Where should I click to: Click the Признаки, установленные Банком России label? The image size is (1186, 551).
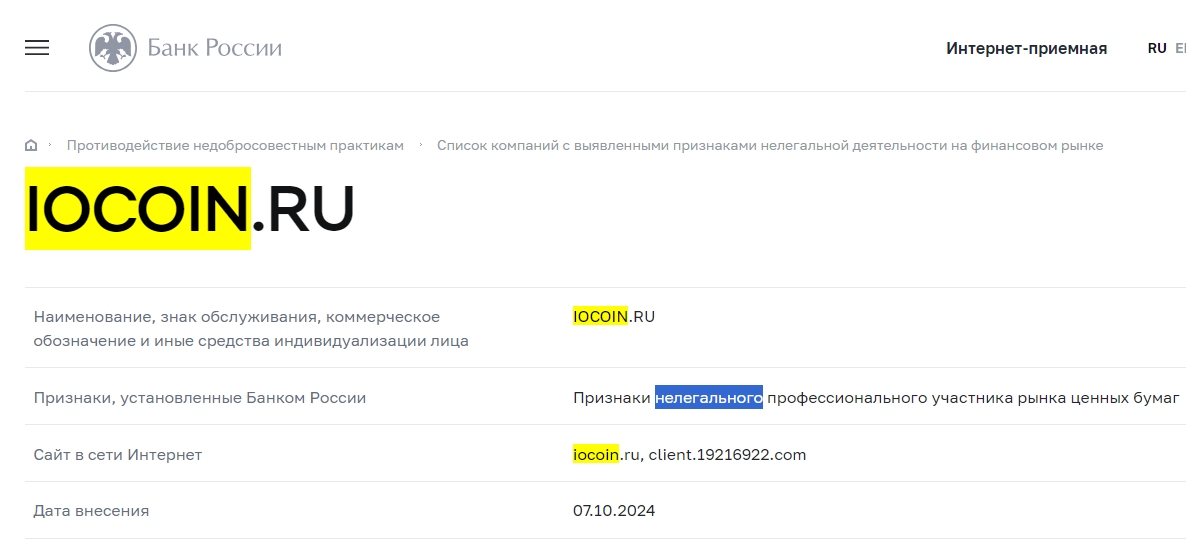click(x=200, y=397)
